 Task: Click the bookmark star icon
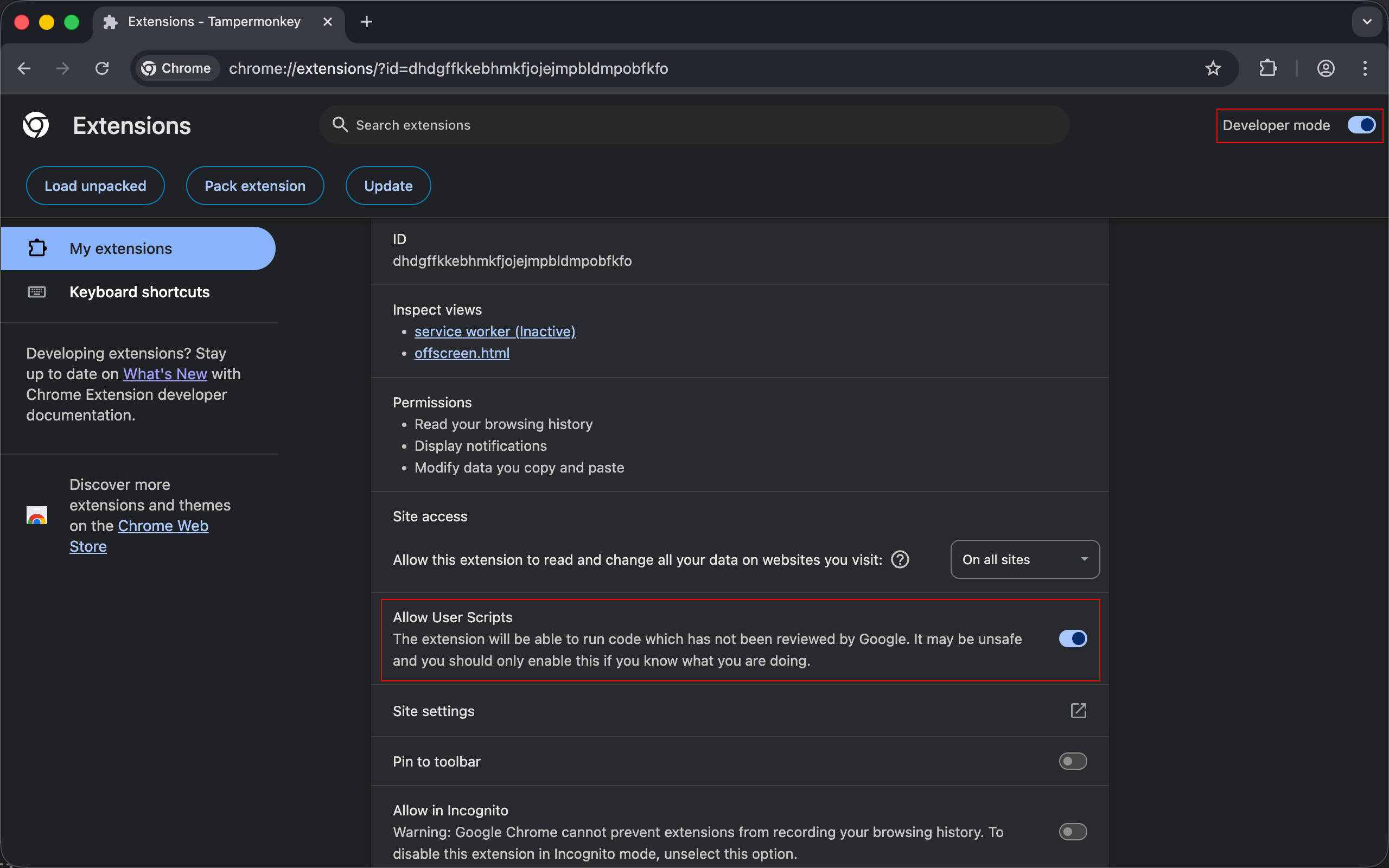1212,68
